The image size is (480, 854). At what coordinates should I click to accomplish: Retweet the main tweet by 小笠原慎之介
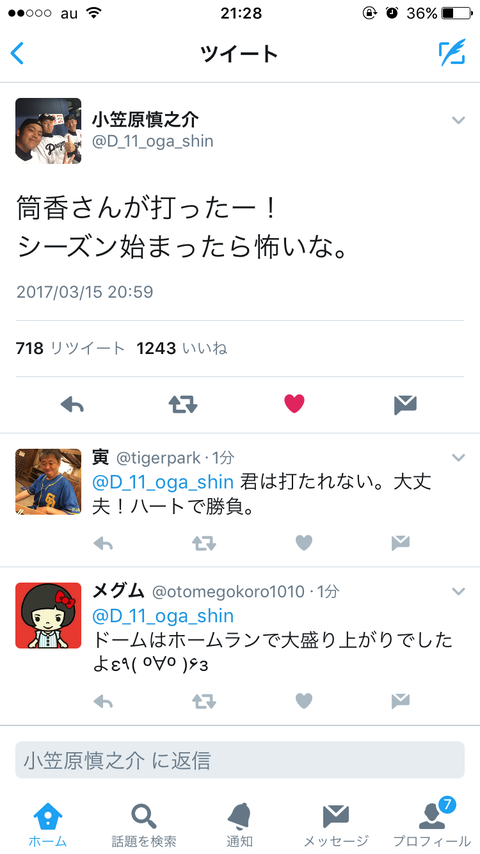click(x=183, y=405)
